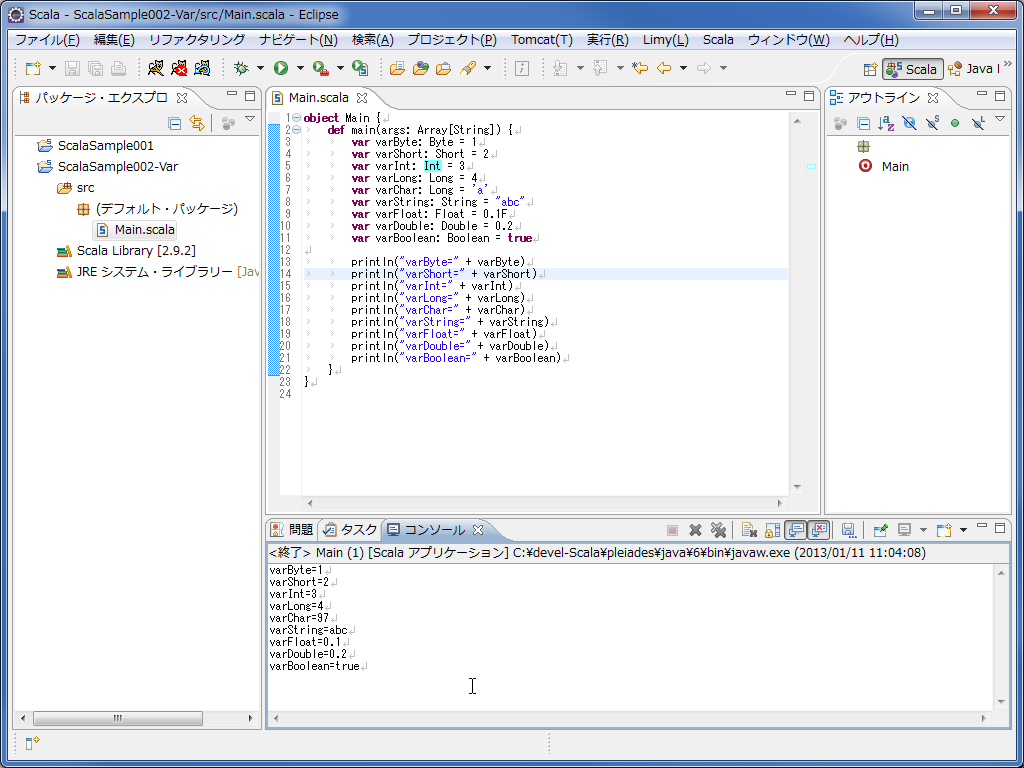Toggle Link with Editor in Package Explorer

[197, 123]
